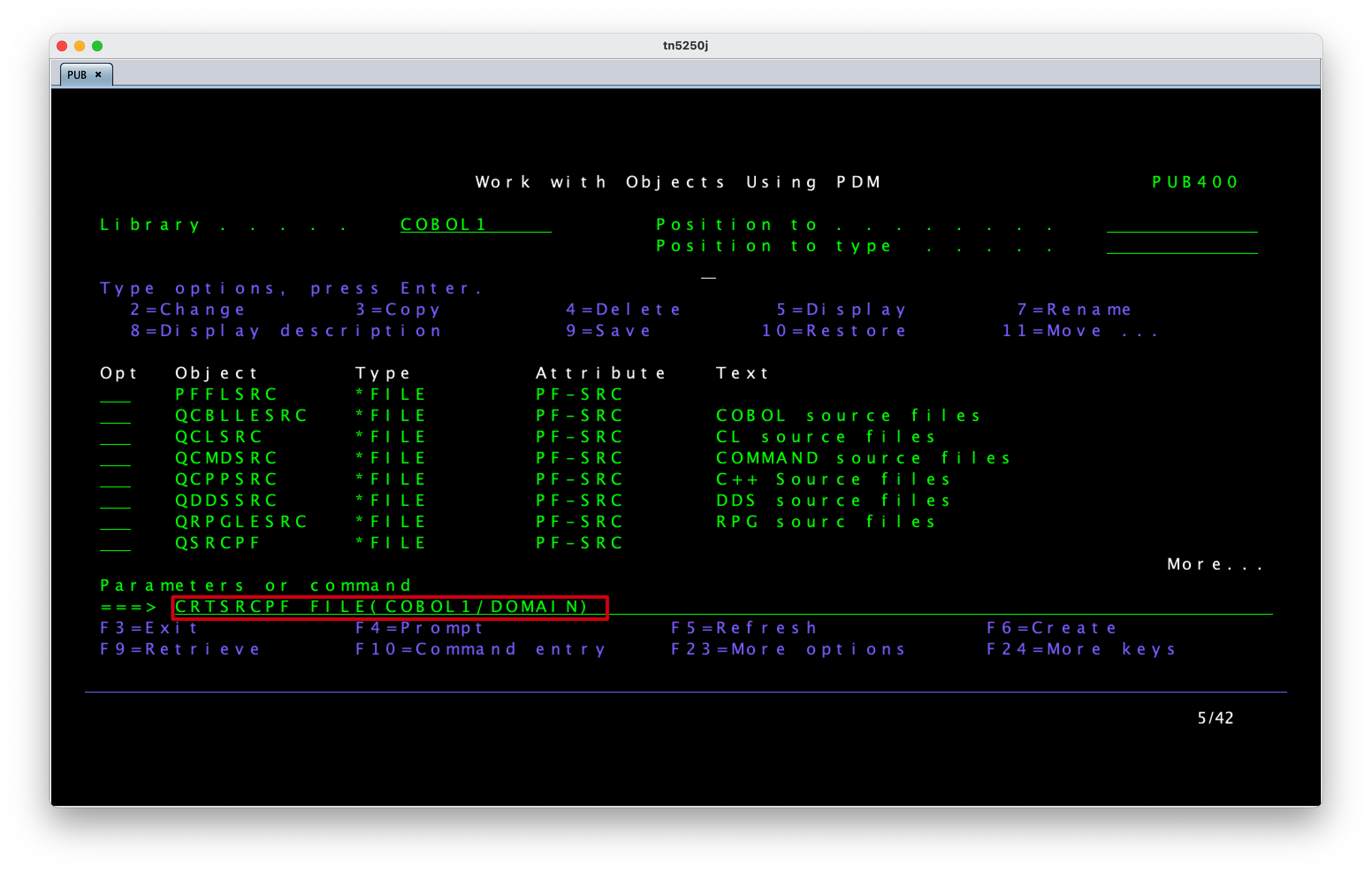The height and width of the screenshot is (873, 1372).
Task: Select the PUB session tab
Action: pos(86,75)
